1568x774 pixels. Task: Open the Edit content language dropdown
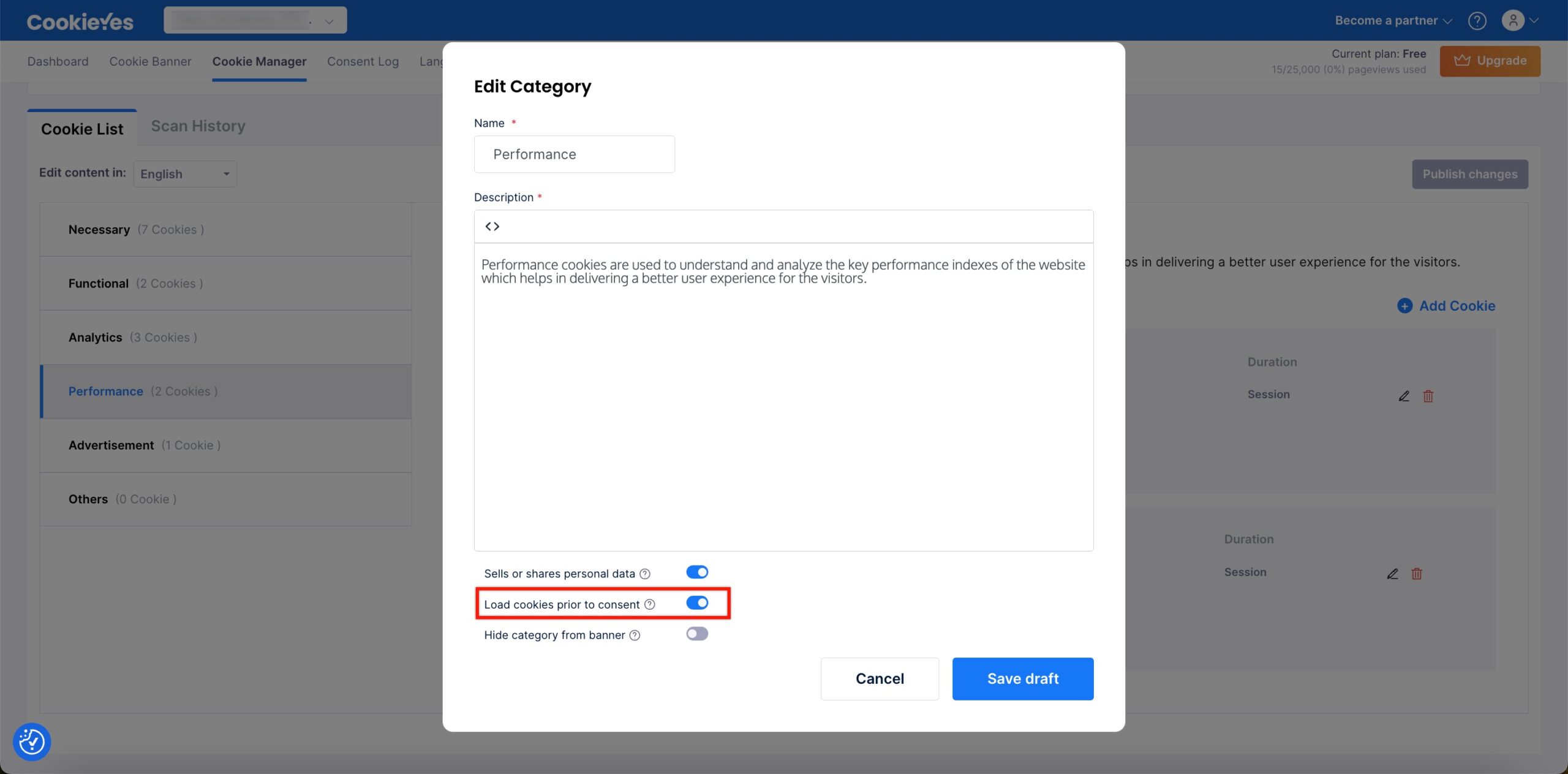click(x=185, y=173)
